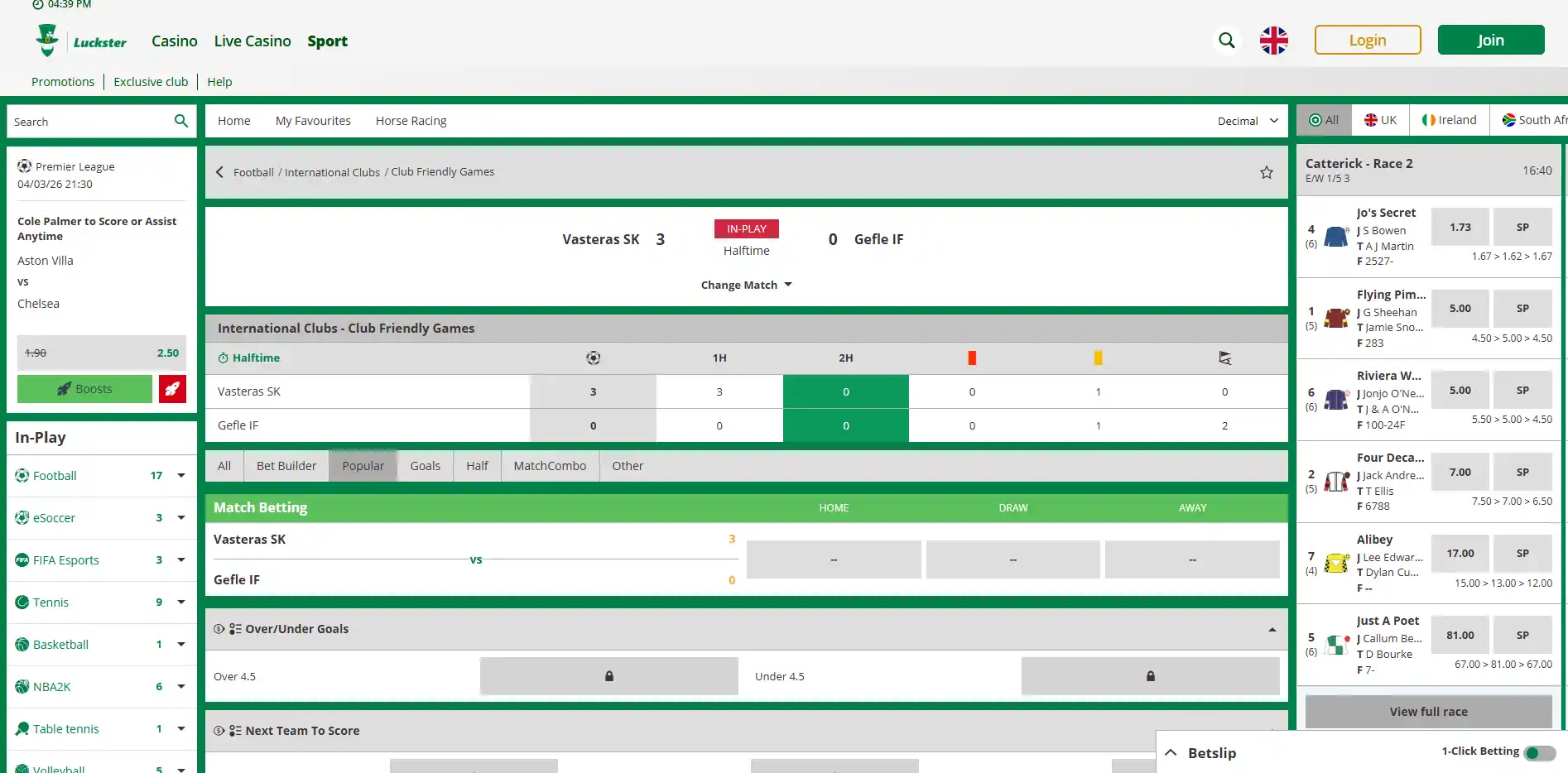This screenshot has height=773, width=1568.
Task: Click the Join button
Action: (x=1490, y=40)
